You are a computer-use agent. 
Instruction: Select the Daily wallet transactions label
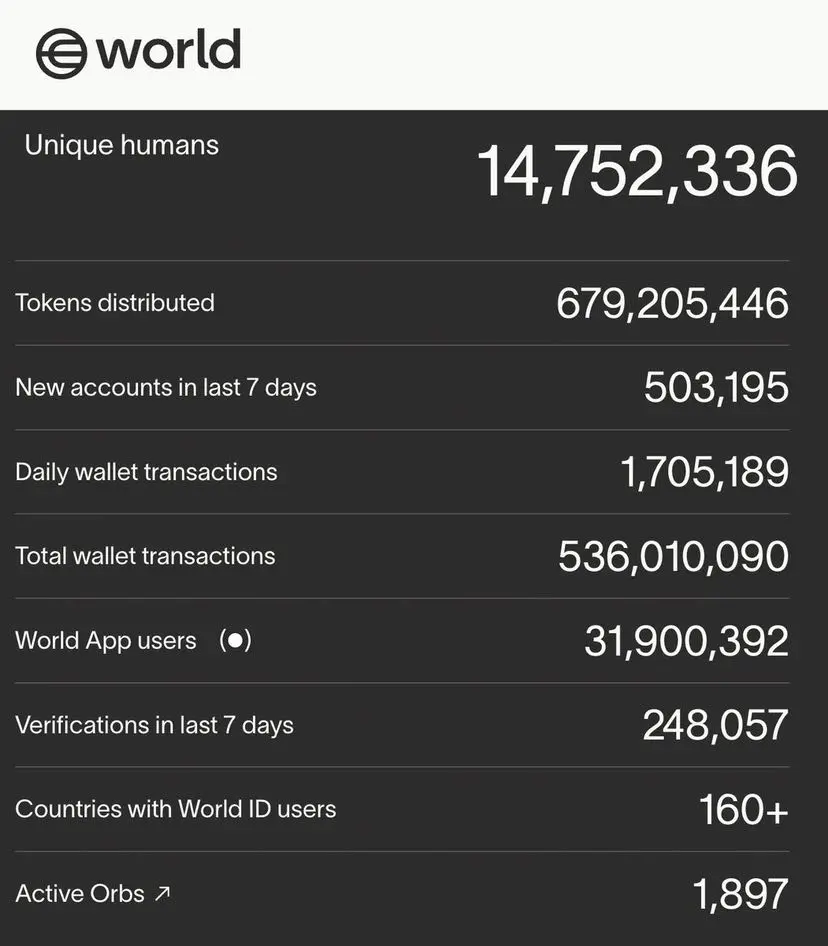pyautogui.click(x=146, y=472)
